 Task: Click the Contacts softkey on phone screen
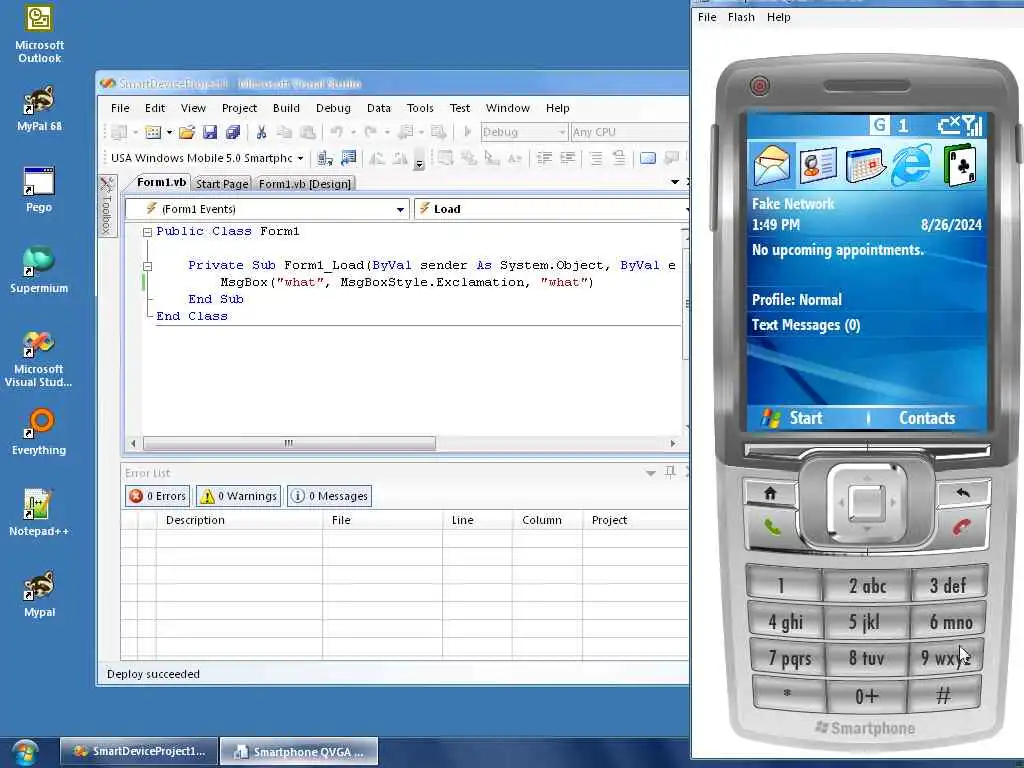[x=927, y=419]
